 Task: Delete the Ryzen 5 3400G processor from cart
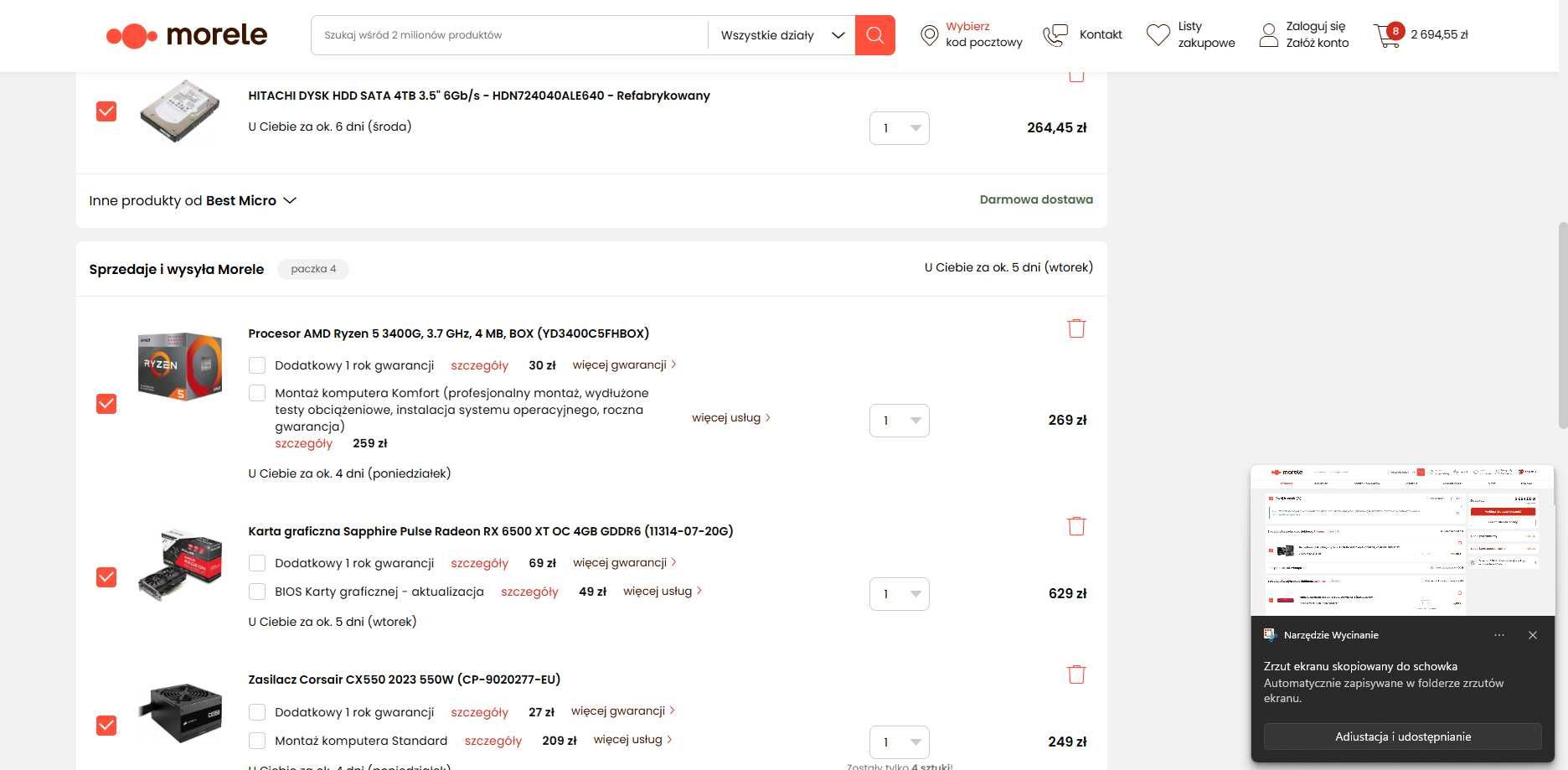pos(1076,328)
